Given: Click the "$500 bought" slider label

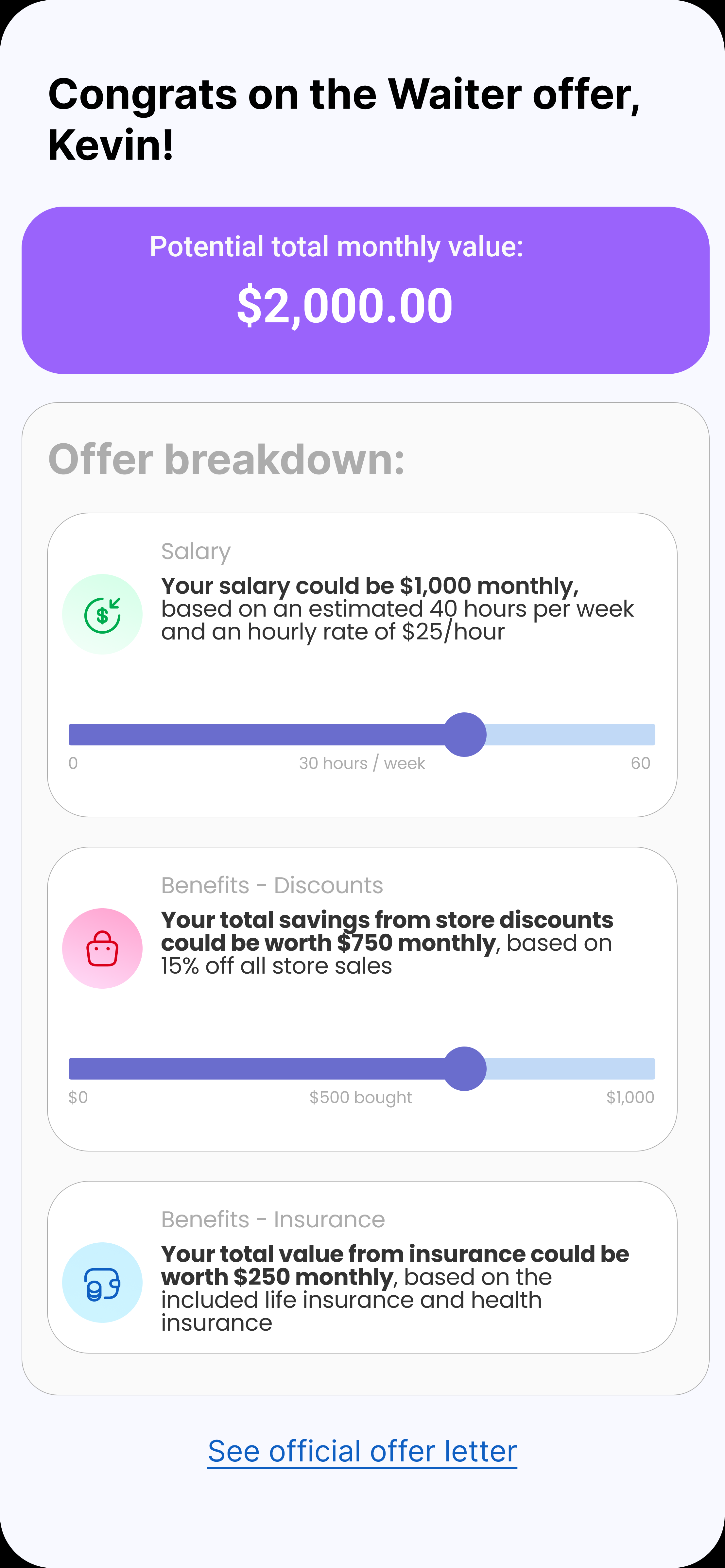Looking at the screenshot, I should [360, 1098].
